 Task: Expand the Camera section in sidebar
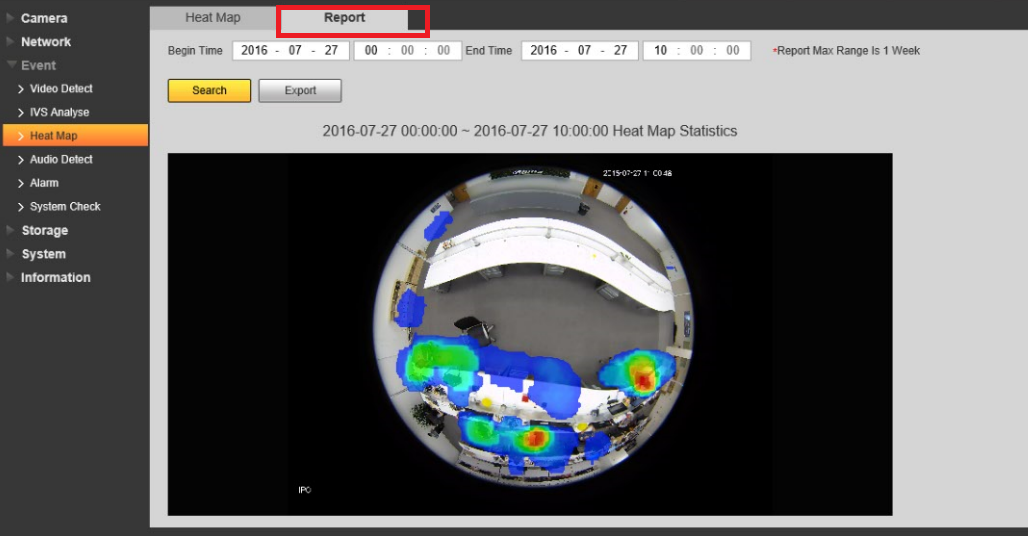(44, 18)
